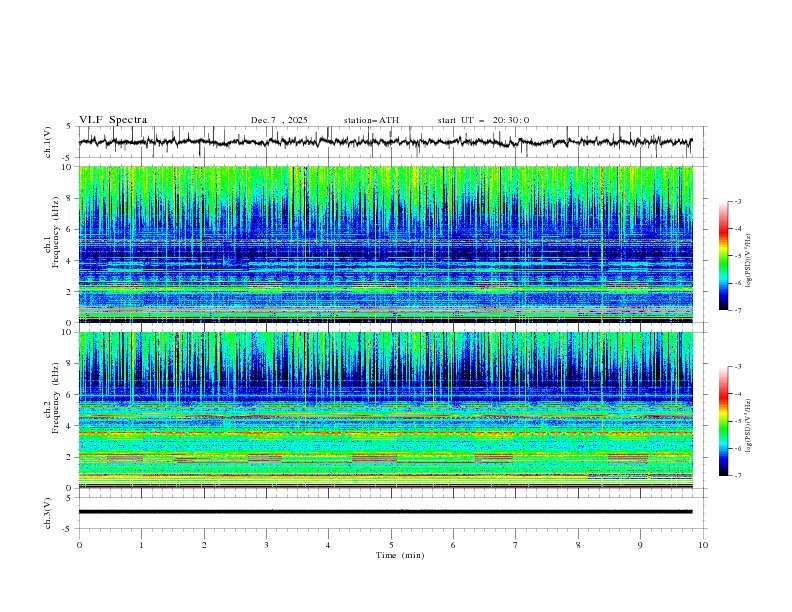792x612 pixels.
Task: Click the "station=ATH" label
Action: (371, 120)
